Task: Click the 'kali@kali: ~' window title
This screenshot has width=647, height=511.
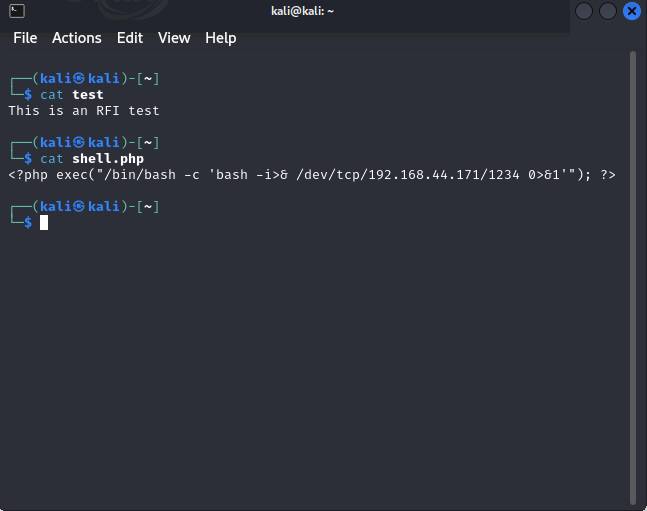Action: (x=302, y=11)
